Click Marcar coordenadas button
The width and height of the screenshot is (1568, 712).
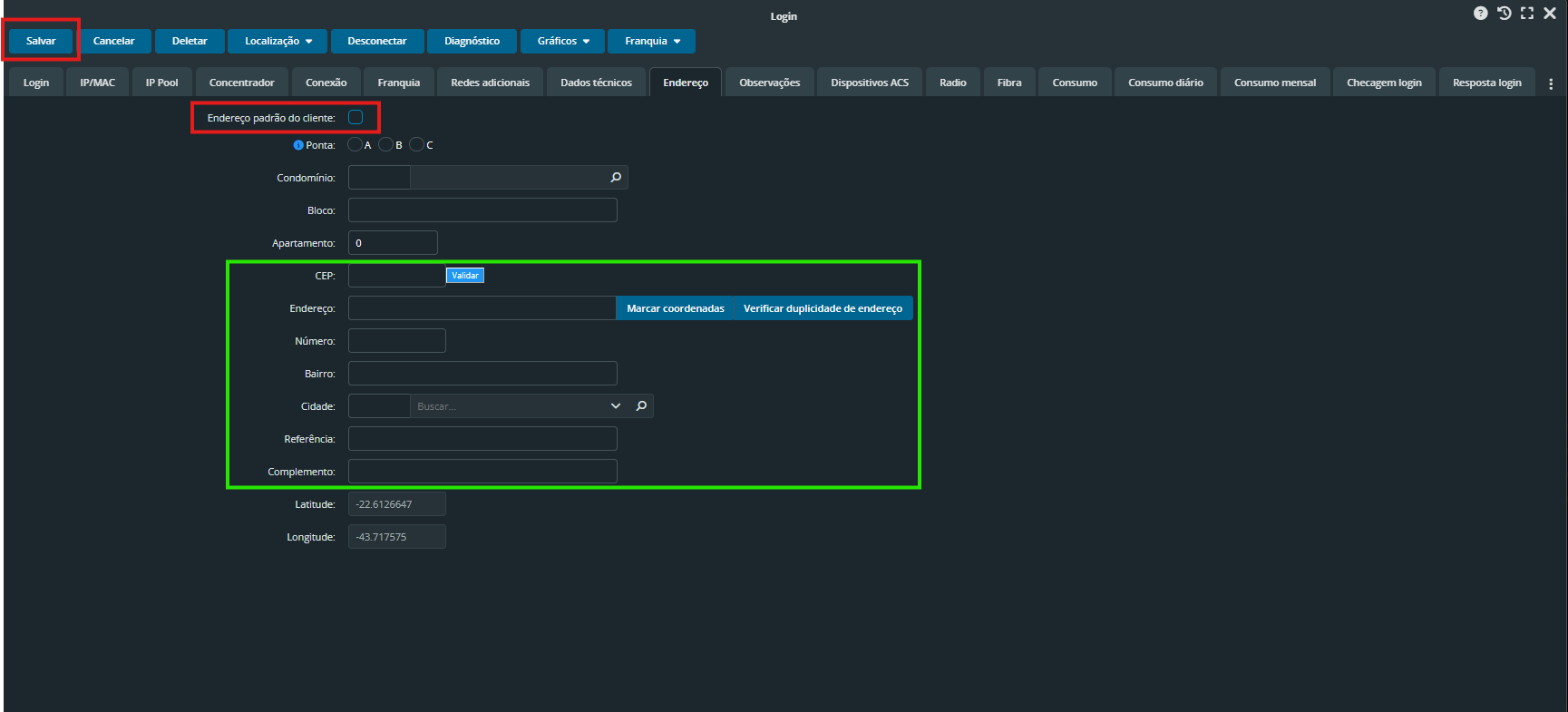pos(675,308)
